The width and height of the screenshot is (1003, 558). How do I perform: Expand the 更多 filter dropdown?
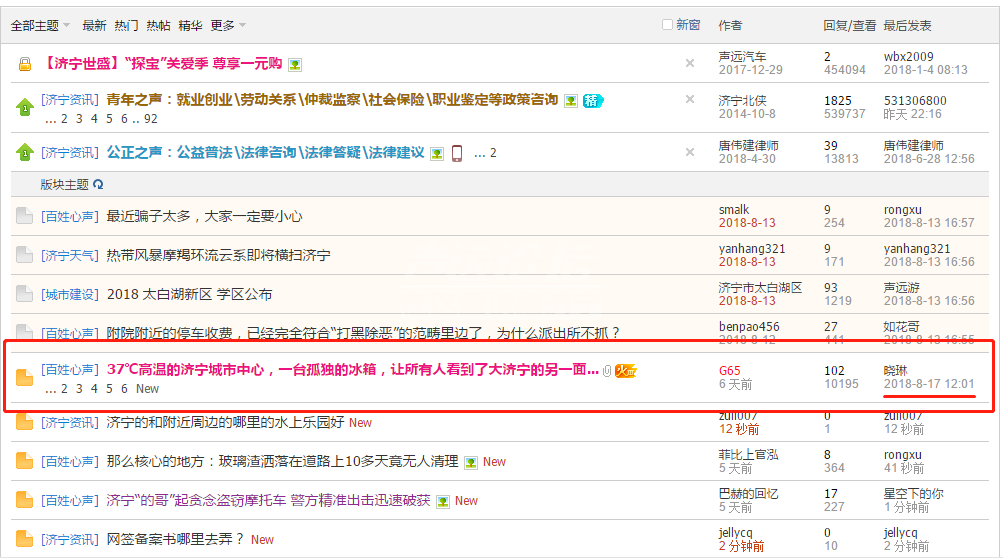tap(228, 26)
